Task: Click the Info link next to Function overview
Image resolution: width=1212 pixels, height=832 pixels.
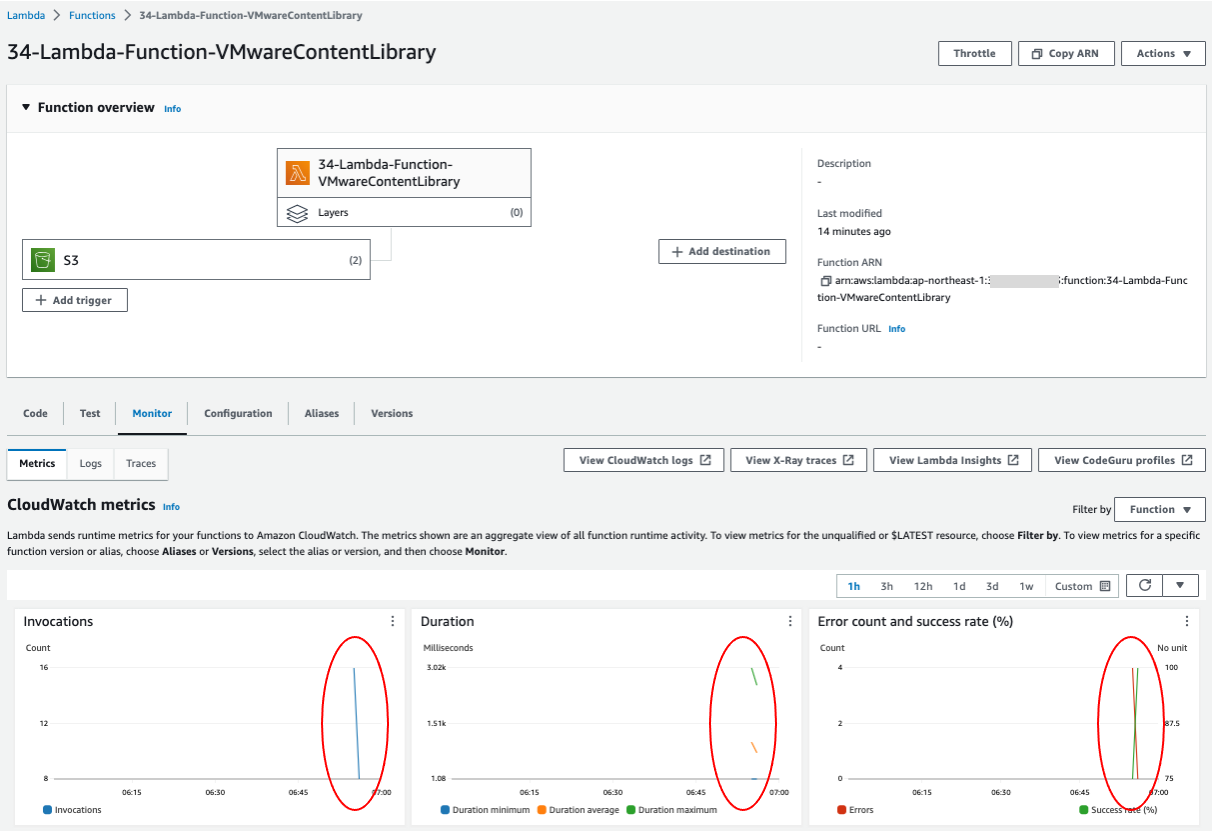Action: tap(173, 108)
